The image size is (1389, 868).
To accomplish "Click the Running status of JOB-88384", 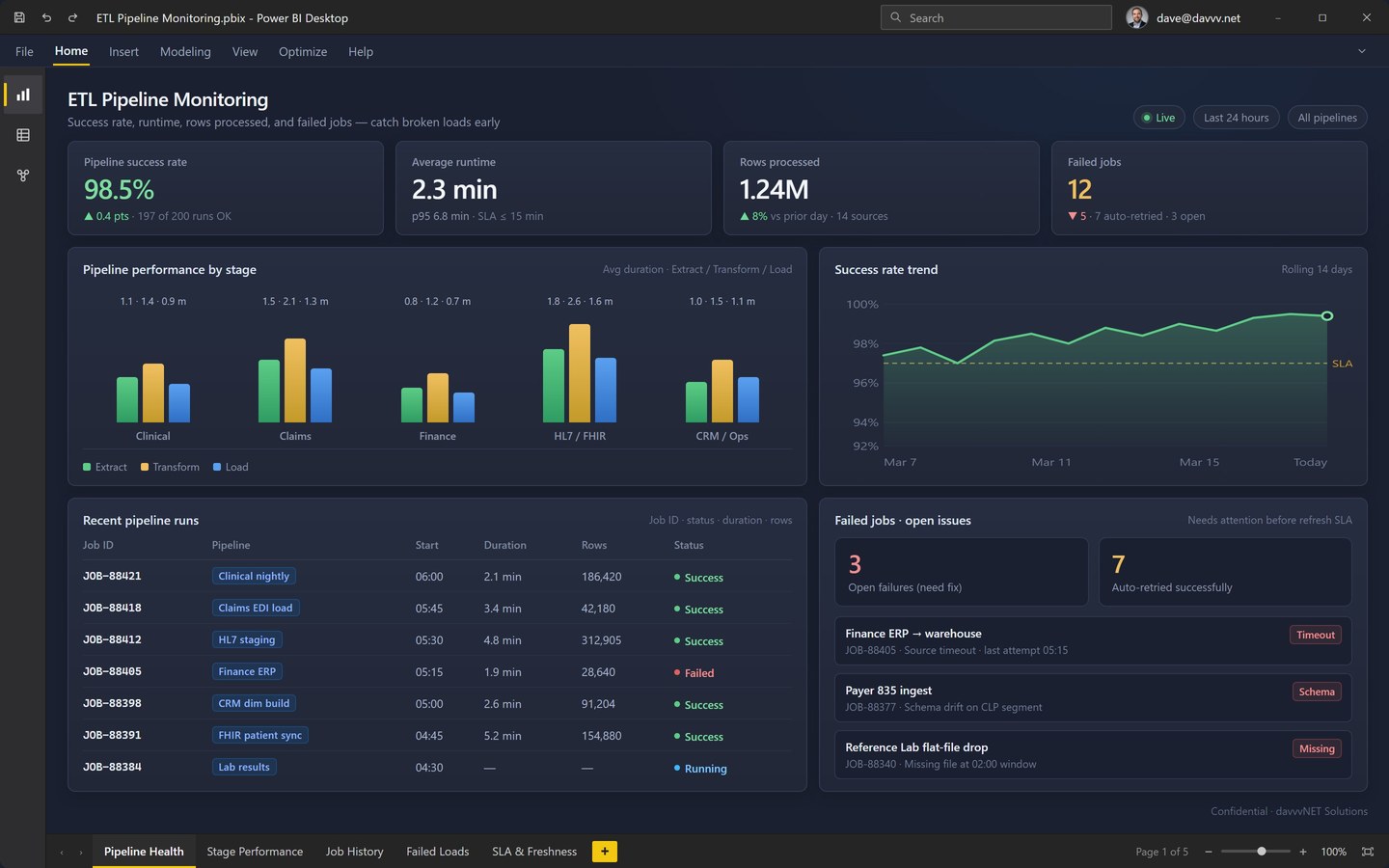I will 700,769.
